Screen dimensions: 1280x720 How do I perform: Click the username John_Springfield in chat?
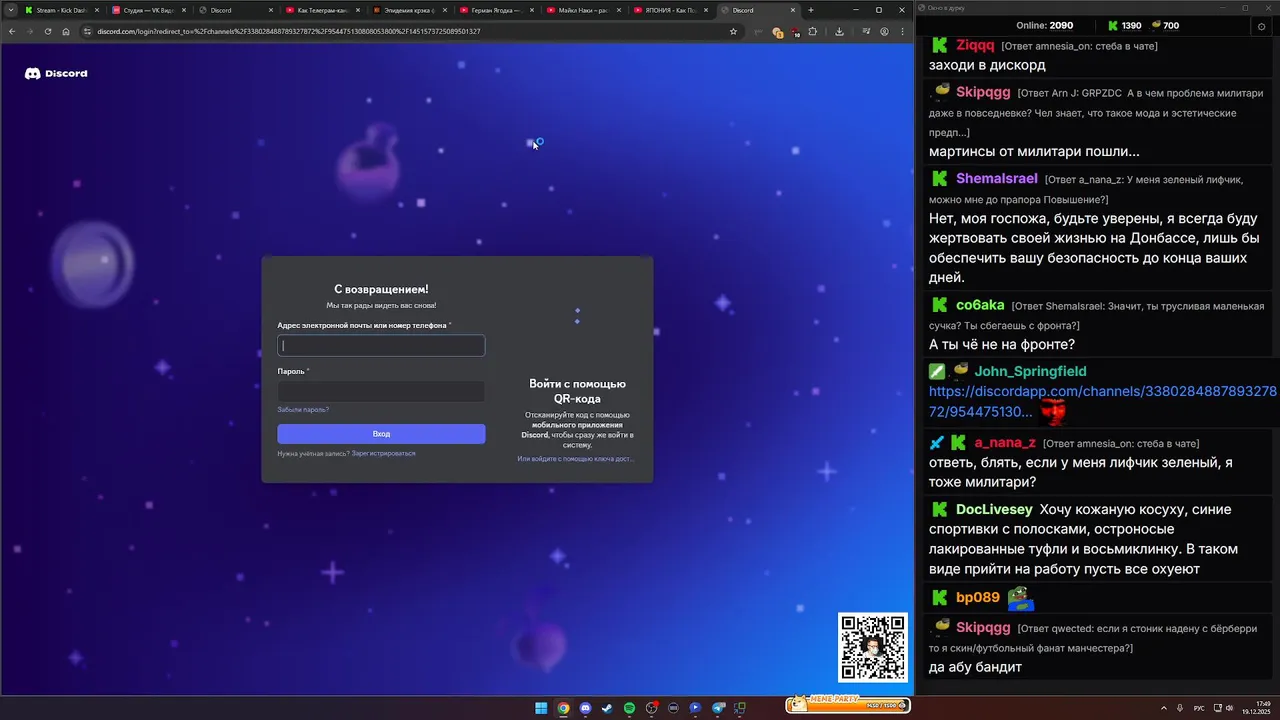coord(1030,371)
